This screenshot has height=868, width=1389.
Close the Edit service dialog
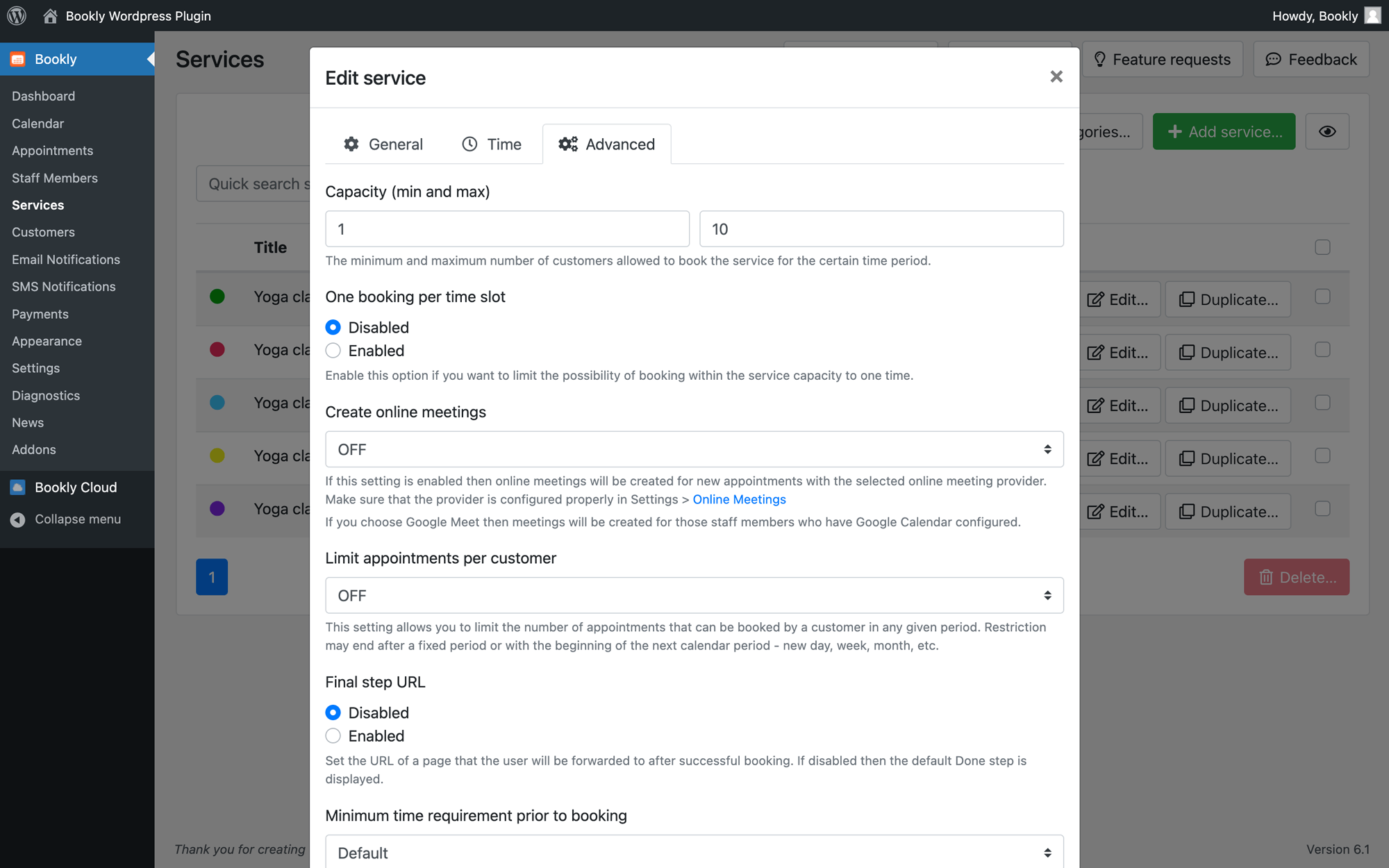[1056, 76]
